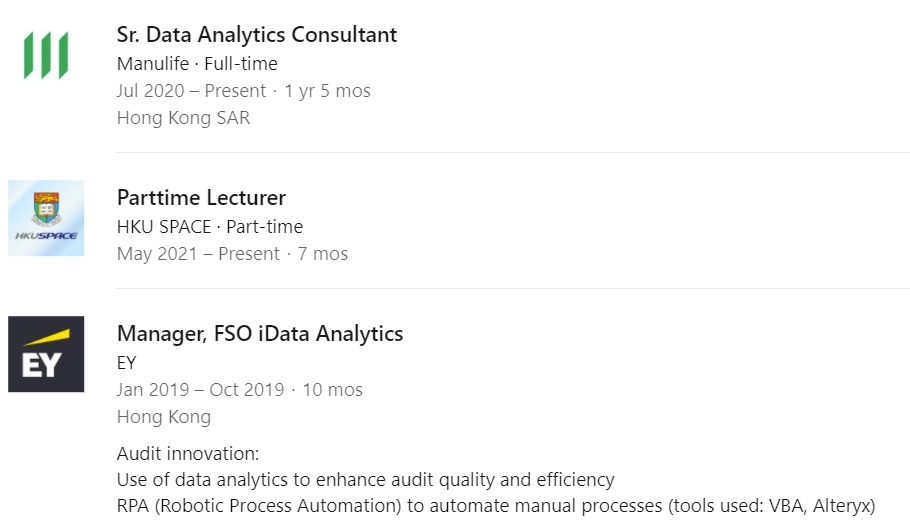
Task: Open the Manulife company logo
Action: [46, 55]
